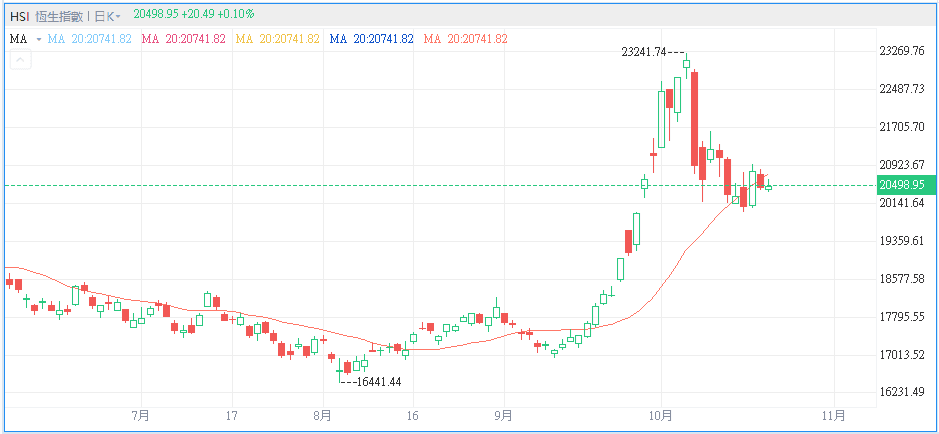Click the 21705.70 price axis label
The width and height of the screenshot is (939, 434).
pyautogui.click(x=902, y=127)
